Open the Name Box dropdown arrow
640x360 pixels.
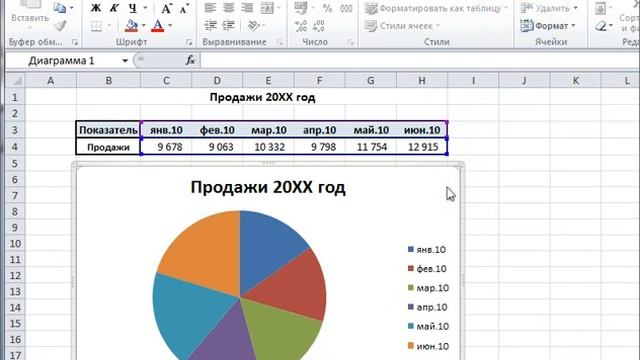coord(125,61)
